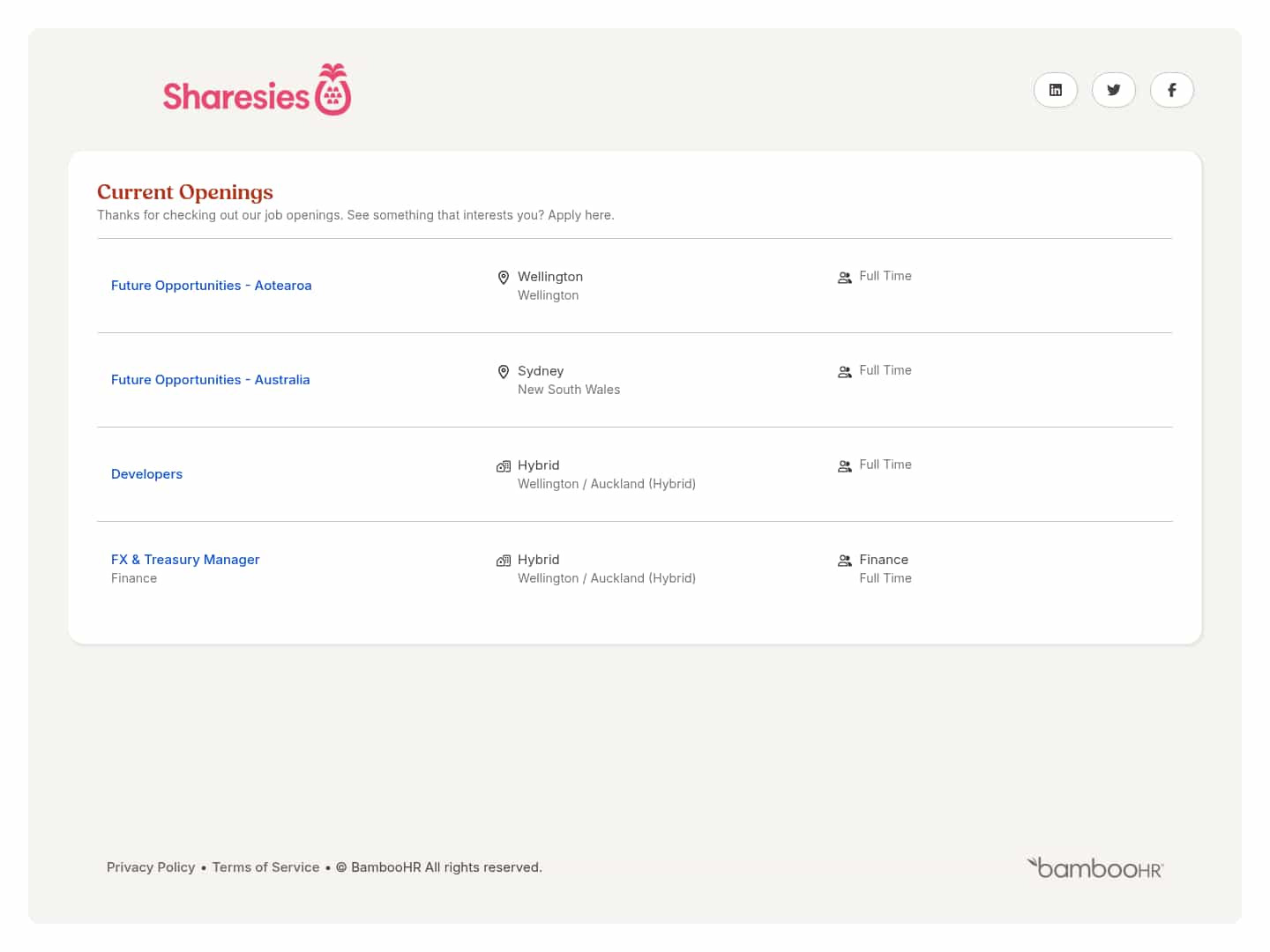Viewport: 1270px width, 952px height.
Task: Open Future Opportunities - Australia job listing
Action: point(210,380)
